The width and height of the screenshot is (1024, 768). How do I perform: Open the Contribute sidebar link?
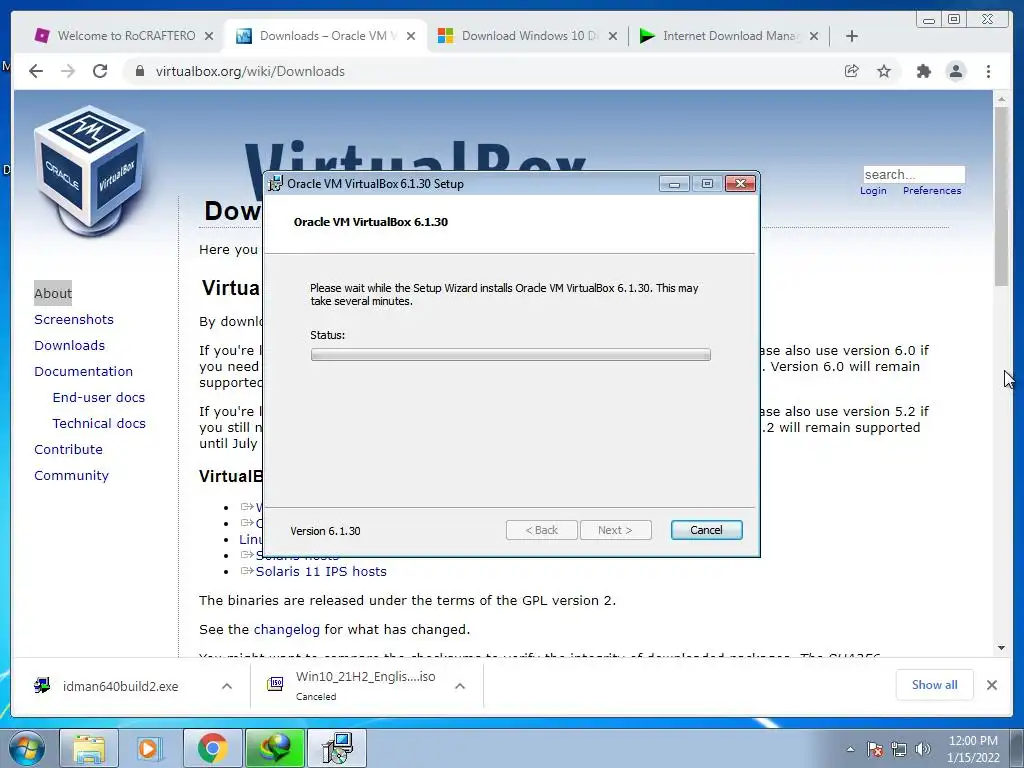click(x=68, y=450)
